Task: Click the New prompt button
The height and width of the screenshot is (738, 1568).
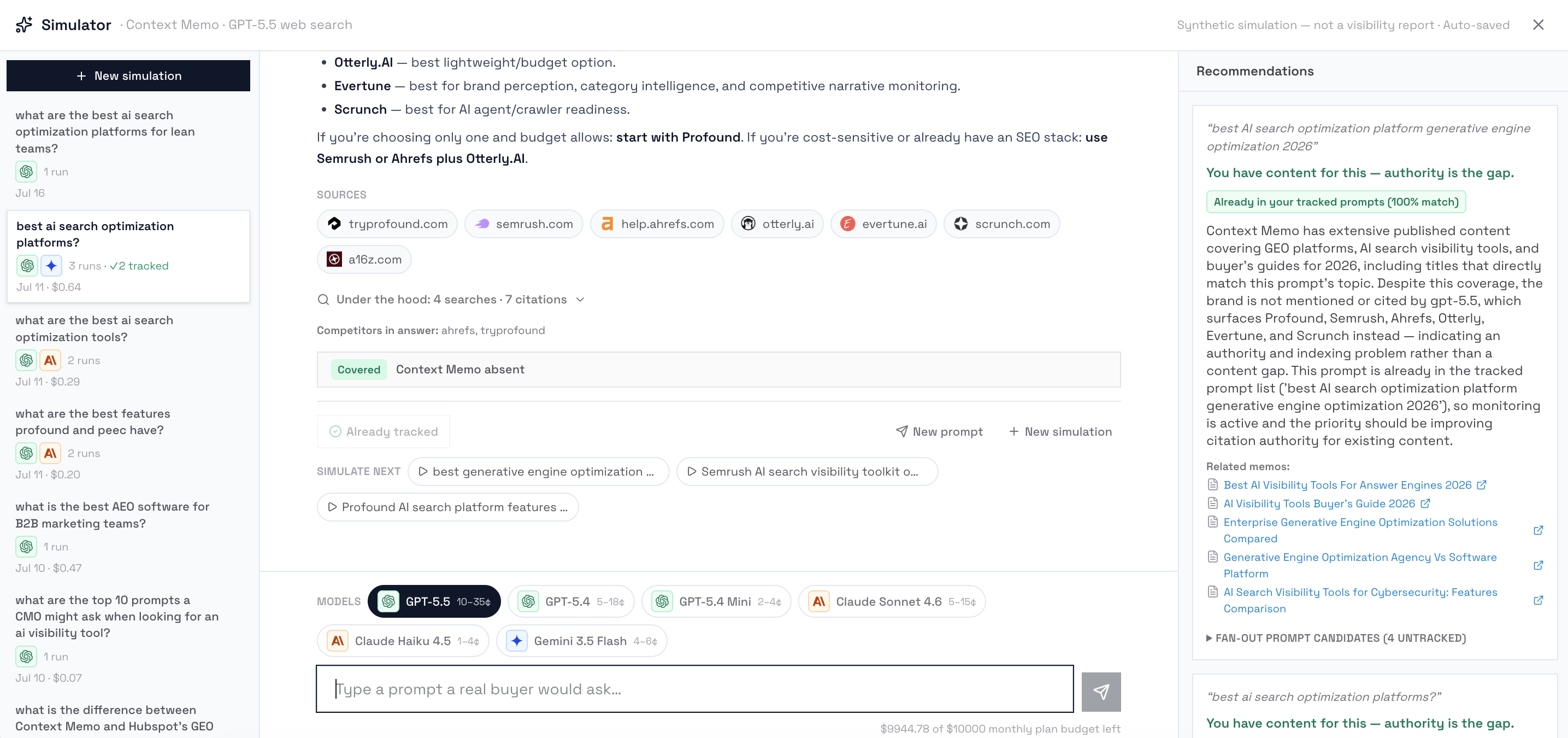Action: 939,431
